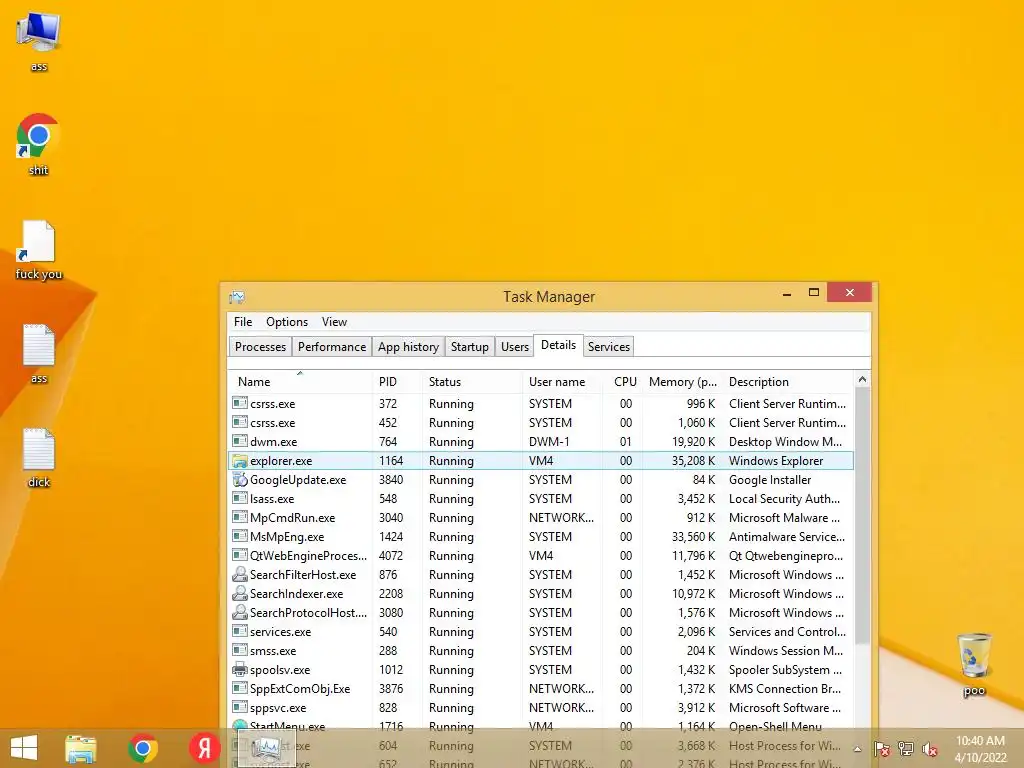Switch to the Processes tab
The width and height of the screenshot is (1024, 768).
pyautogui.click(x=261, y=347)
